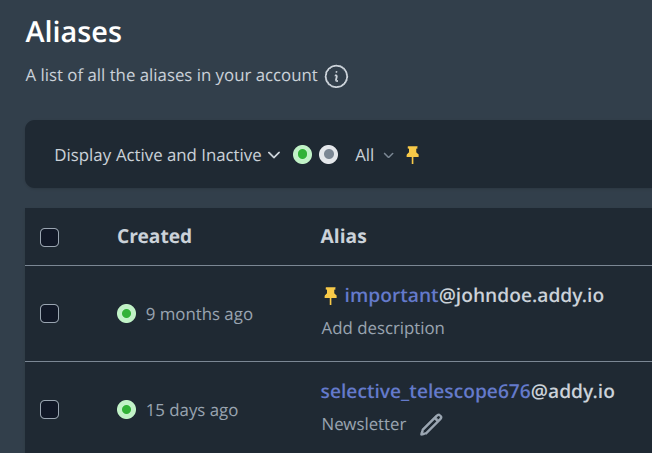Edit the Newsletter description with pencil icon
Screen dimensions: 652x453
coord(431,425)
